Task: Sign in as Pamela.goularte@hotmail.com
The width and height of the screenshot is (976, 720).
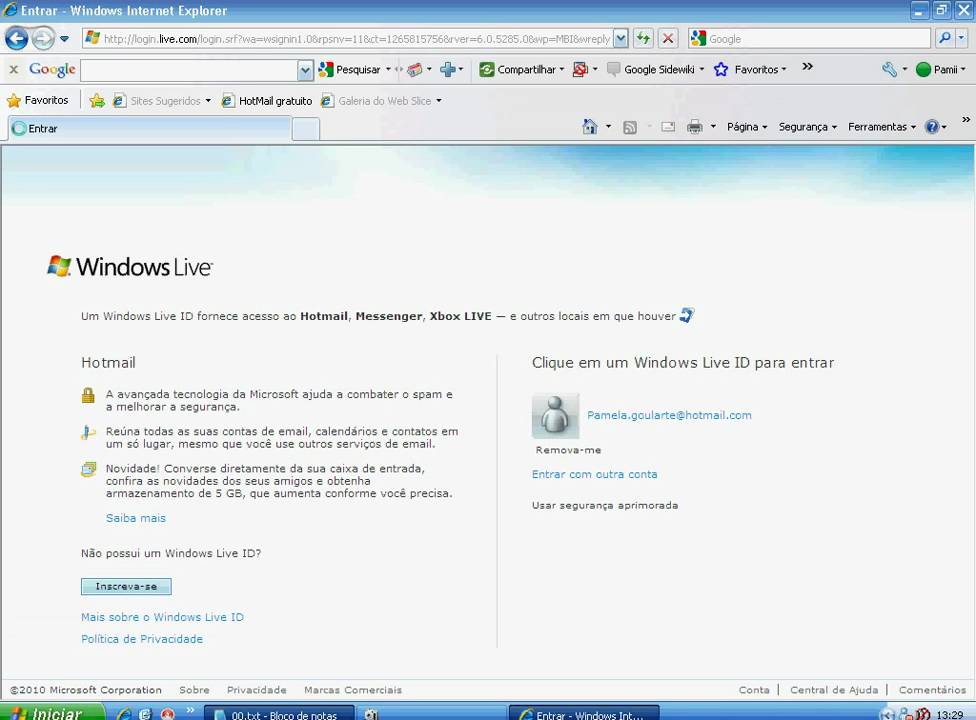Action: (x=669, y=415)
